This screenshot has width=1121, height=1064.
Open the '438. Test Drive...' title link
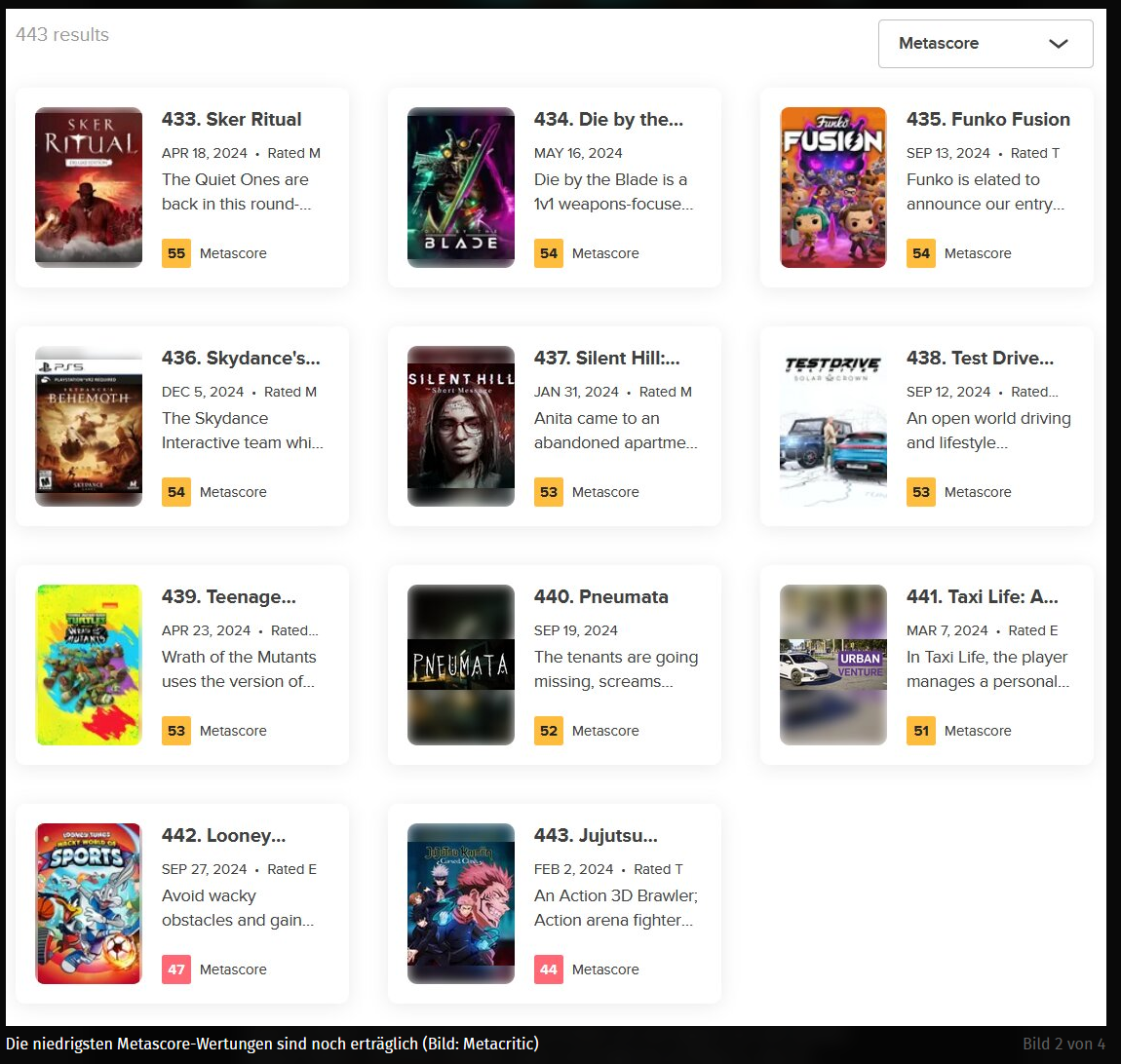coord(981,358)
